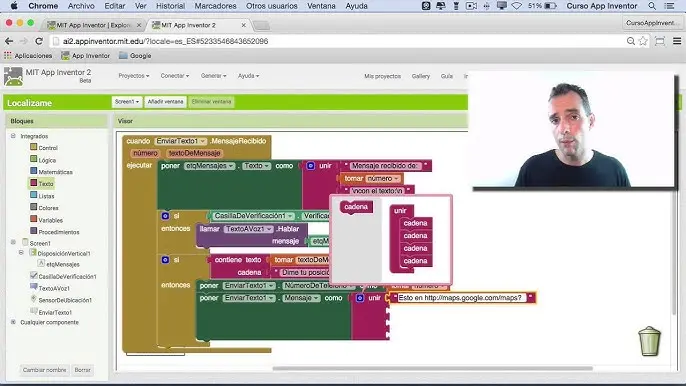Click the TextoAVoz1 component icon
686x386 pixels.
click(x=34, y=287)
